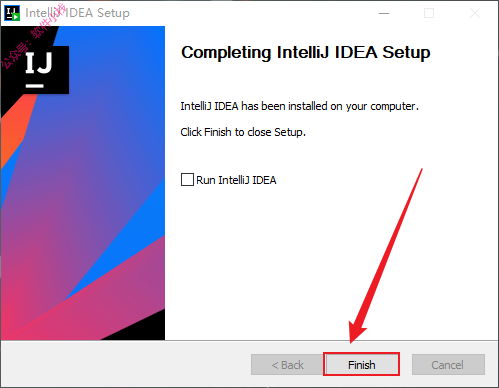
Task: Minimize the IntelliJ IDEA Setup window
Action: 384,13
